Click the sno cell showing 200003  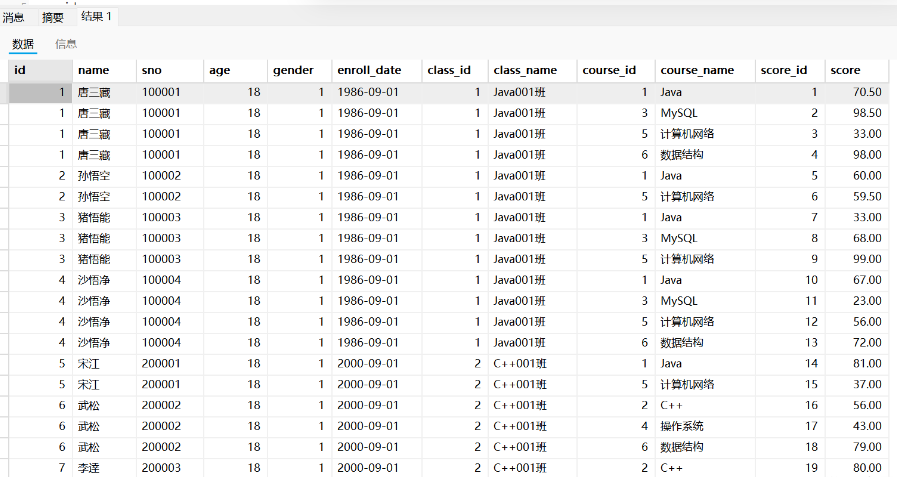(x=161, y=467)
